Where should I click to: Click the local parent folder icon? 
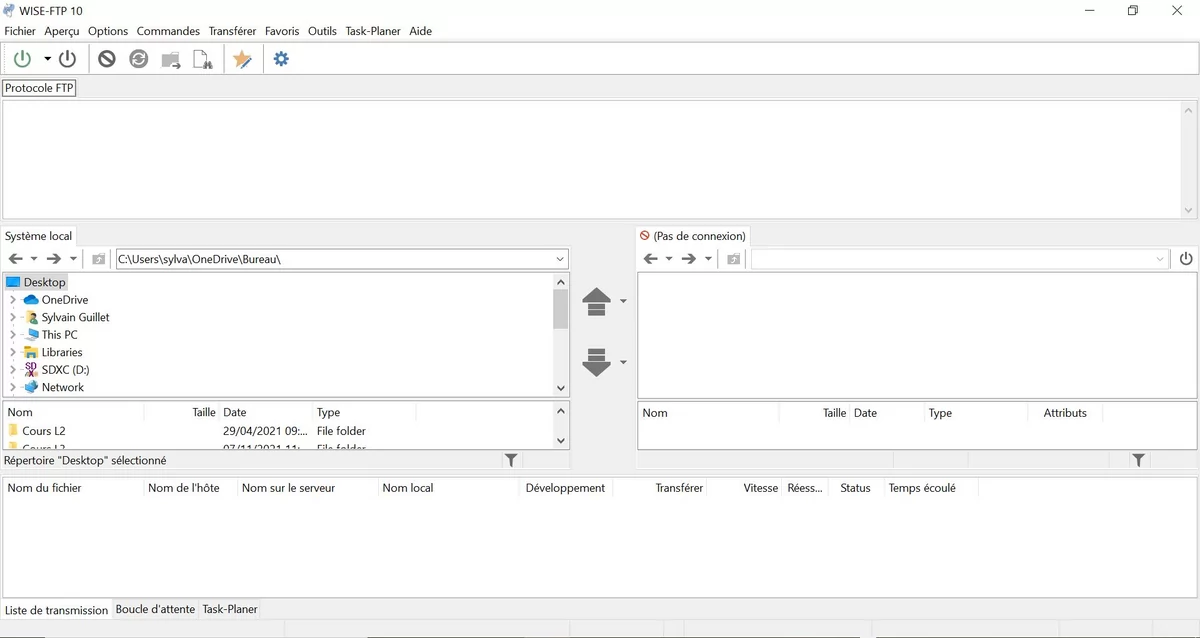coord(98,259)
